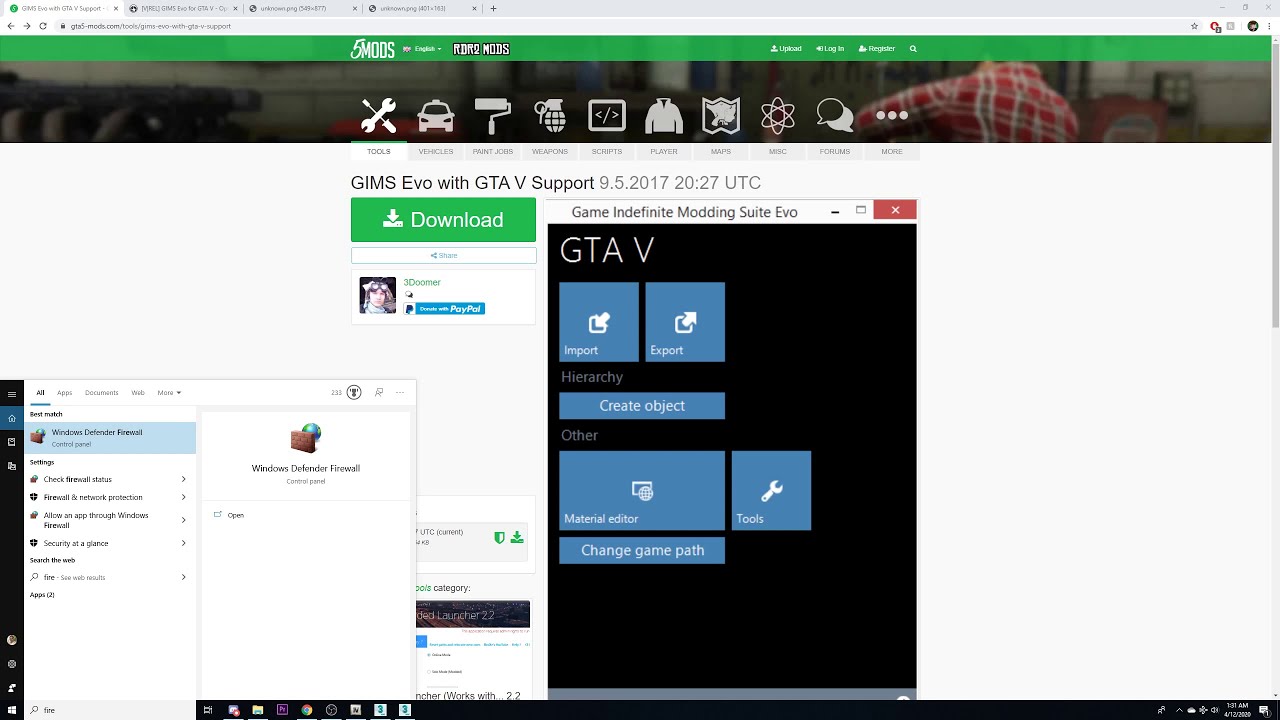Click the Upload link in header
The image size is (1280, 720).
tap(786, 48)
